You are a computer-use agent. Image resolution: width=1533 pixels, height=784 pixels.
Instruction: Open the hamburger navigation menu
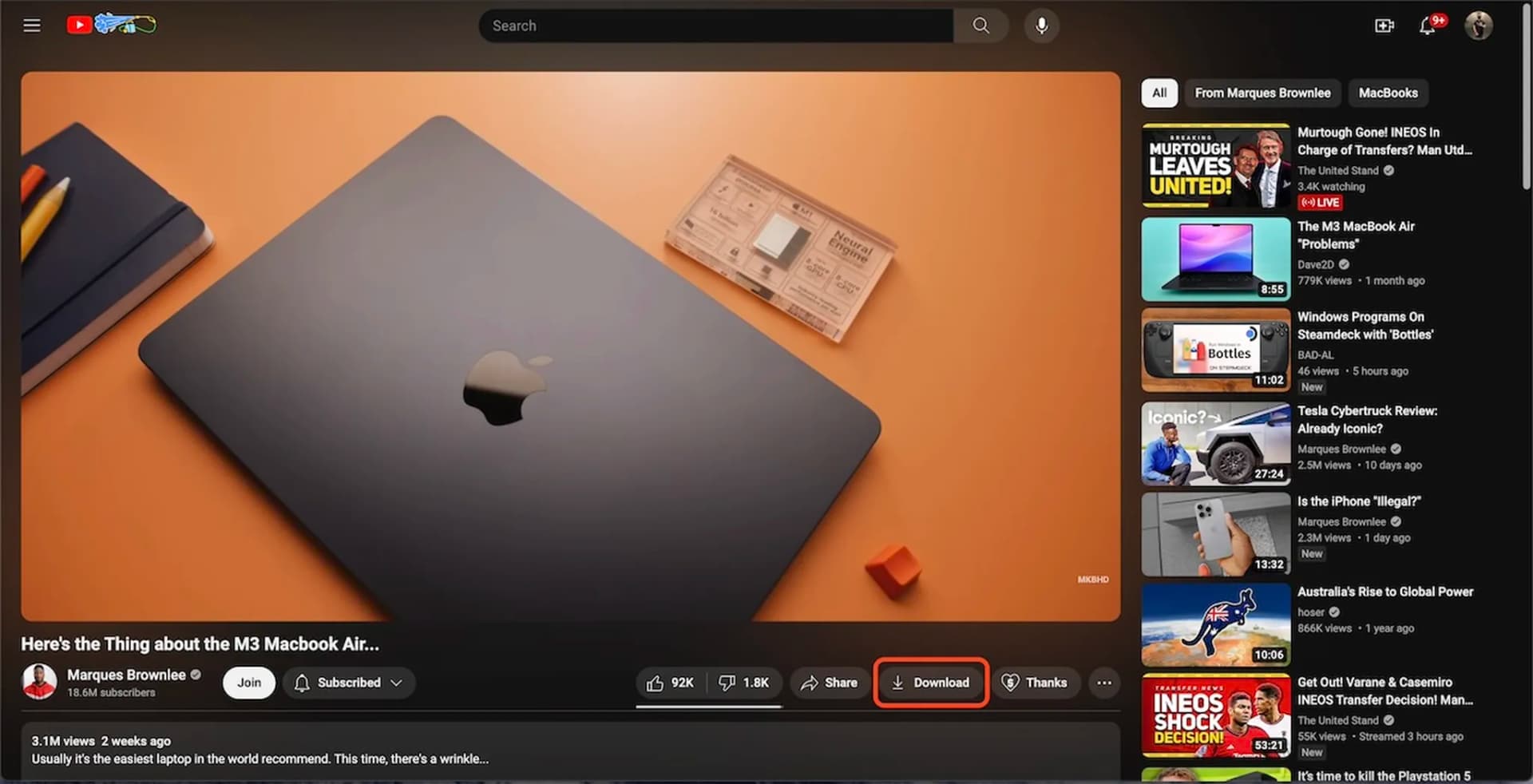point(31,25)
